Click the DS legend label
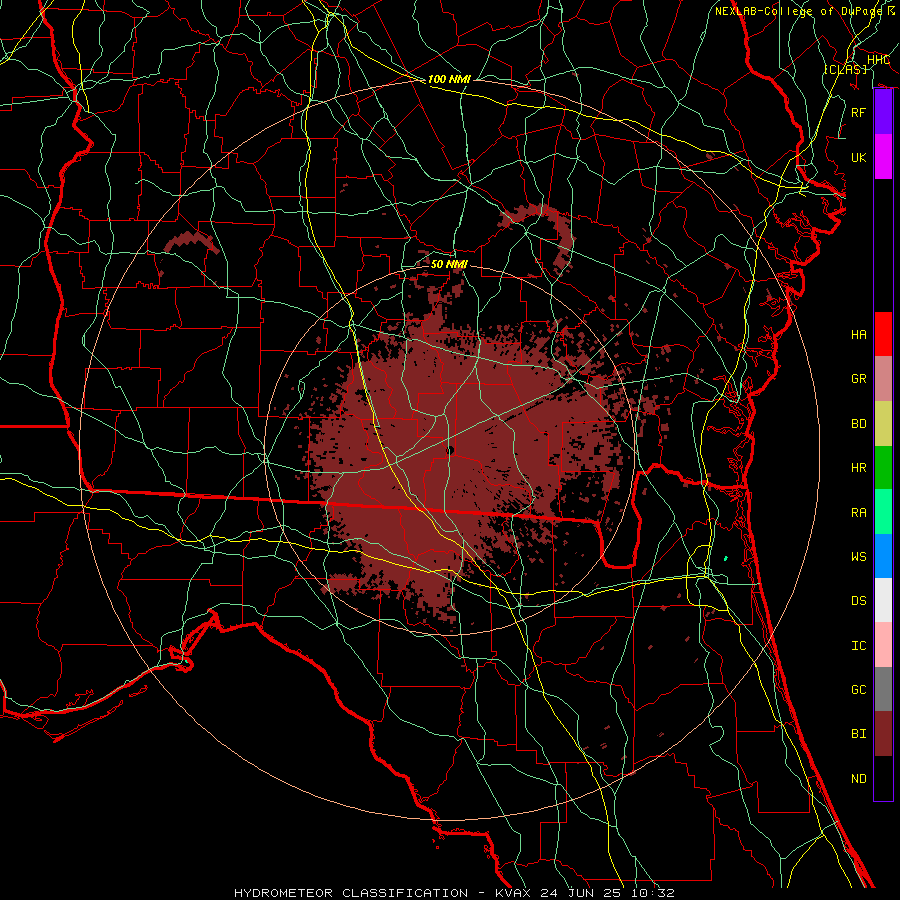The height and width of the screenshot is (900, 900). (x=858, y=601)
